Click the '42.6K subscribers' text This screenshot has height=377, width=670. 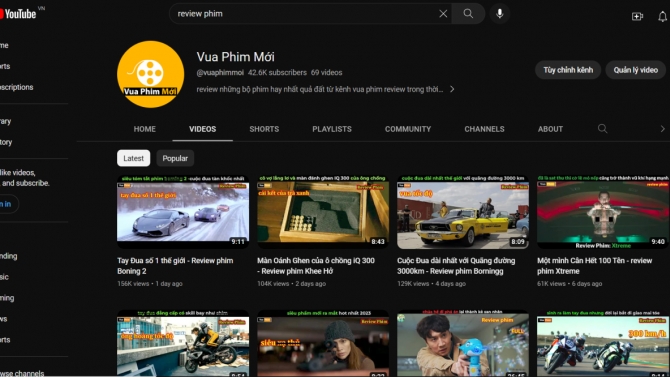click(277, 73)
